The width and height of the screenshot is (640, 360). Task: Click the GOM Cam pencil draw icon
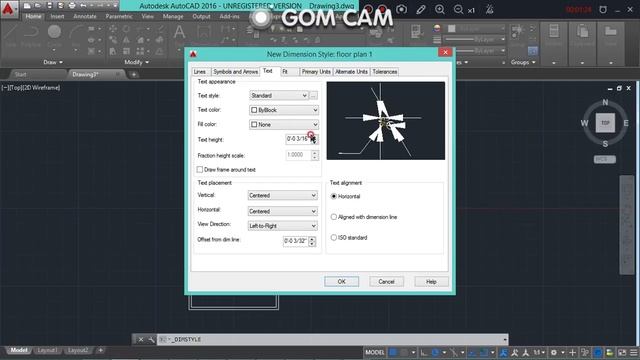(x=421, y=9)
